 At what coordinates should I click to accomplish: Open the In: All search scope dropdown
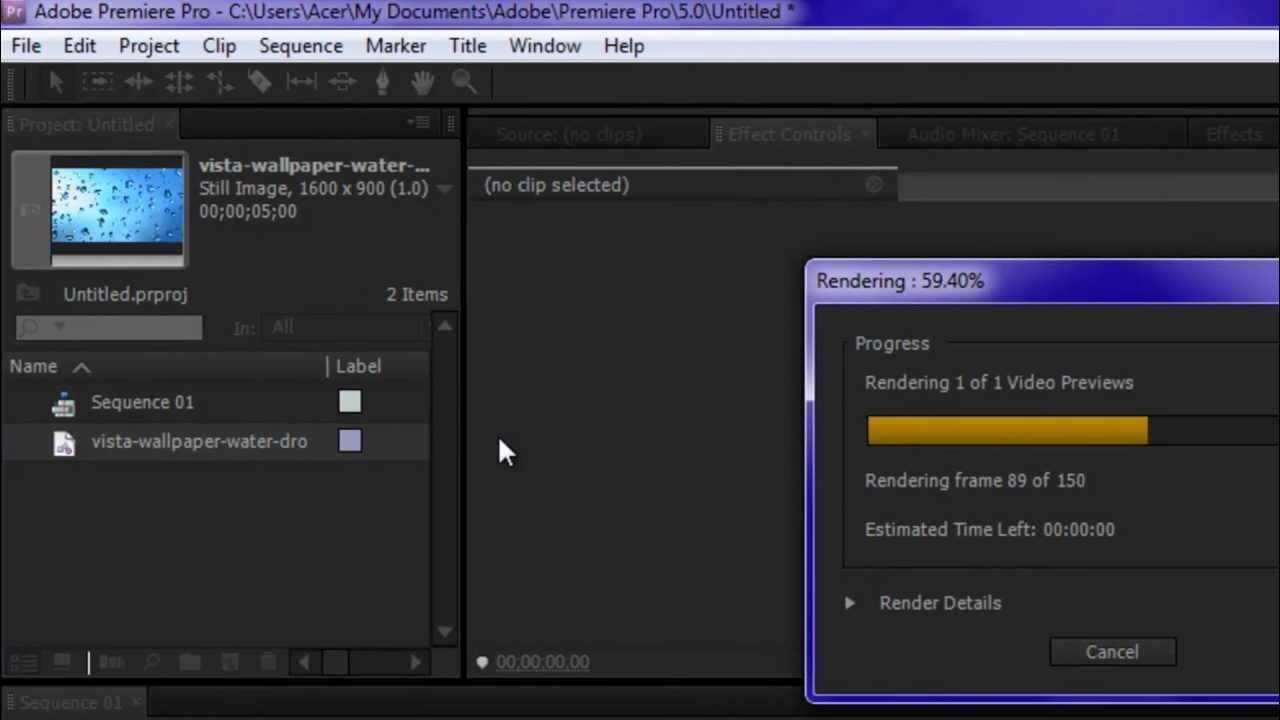345,327
